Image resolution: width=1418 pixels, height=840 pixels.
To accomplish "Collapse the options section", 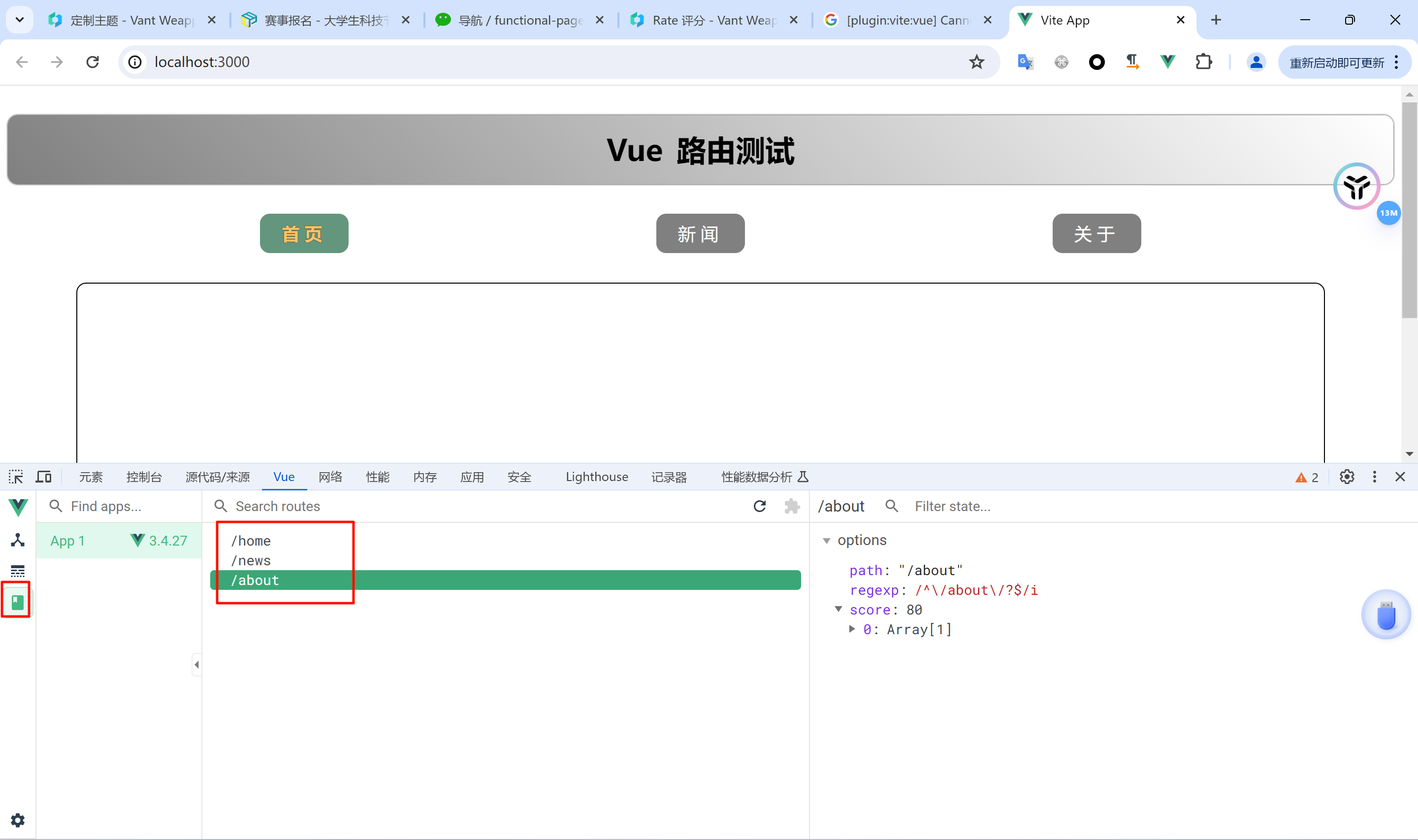I will 827,541.
